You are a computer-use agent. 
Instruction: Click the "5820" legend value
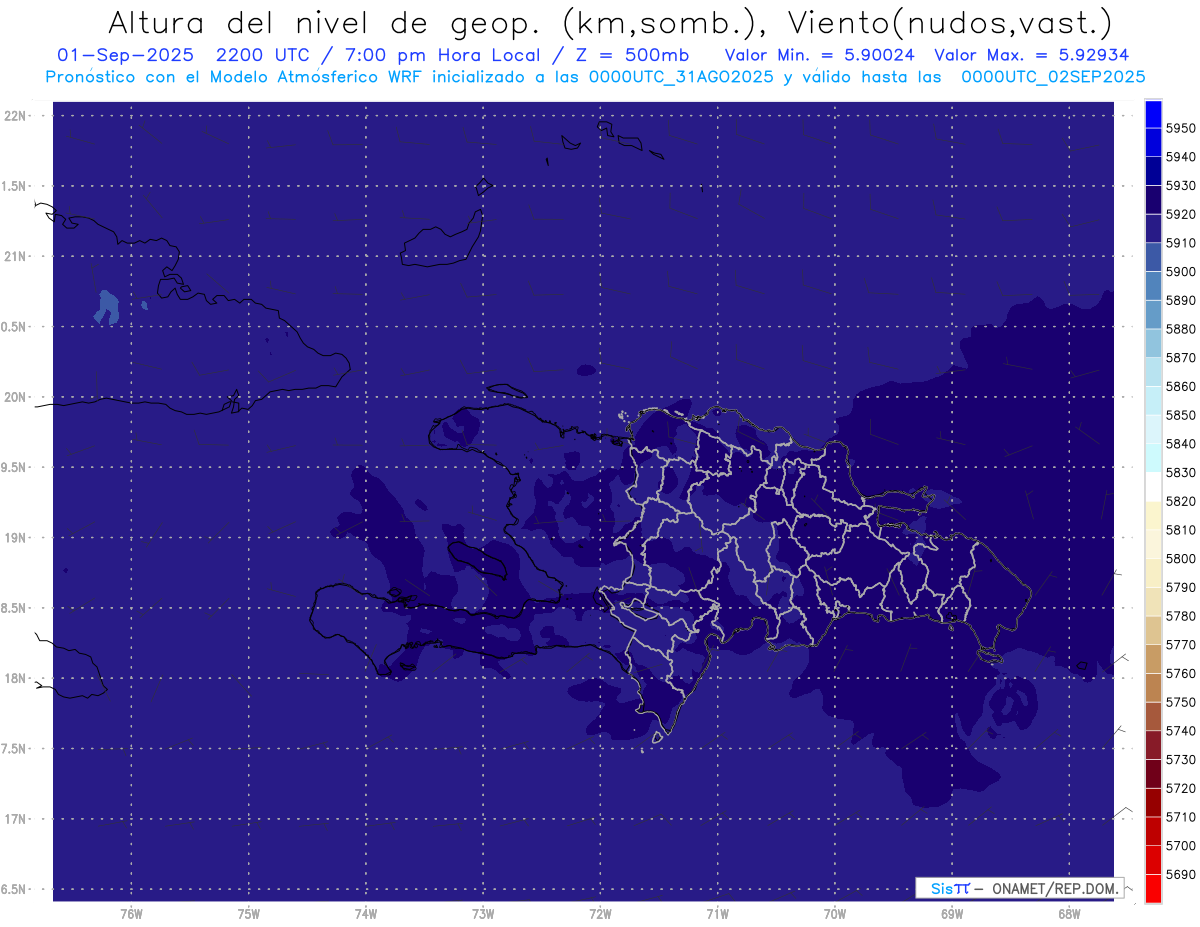click(1180, 501)
